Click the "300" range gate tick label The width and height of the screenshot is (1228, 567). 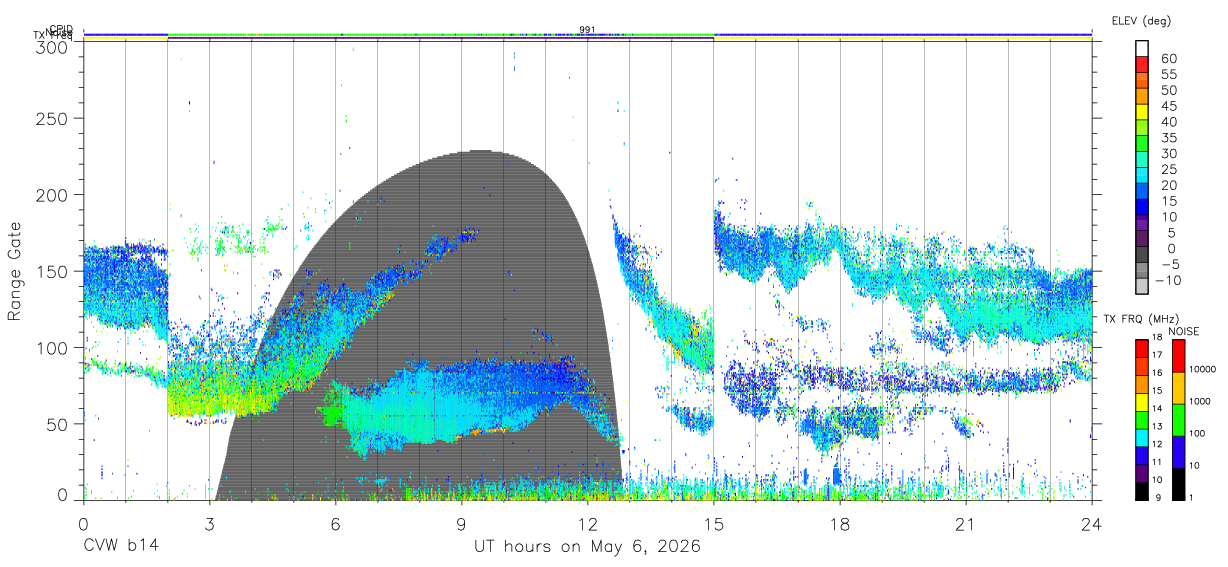51,47
